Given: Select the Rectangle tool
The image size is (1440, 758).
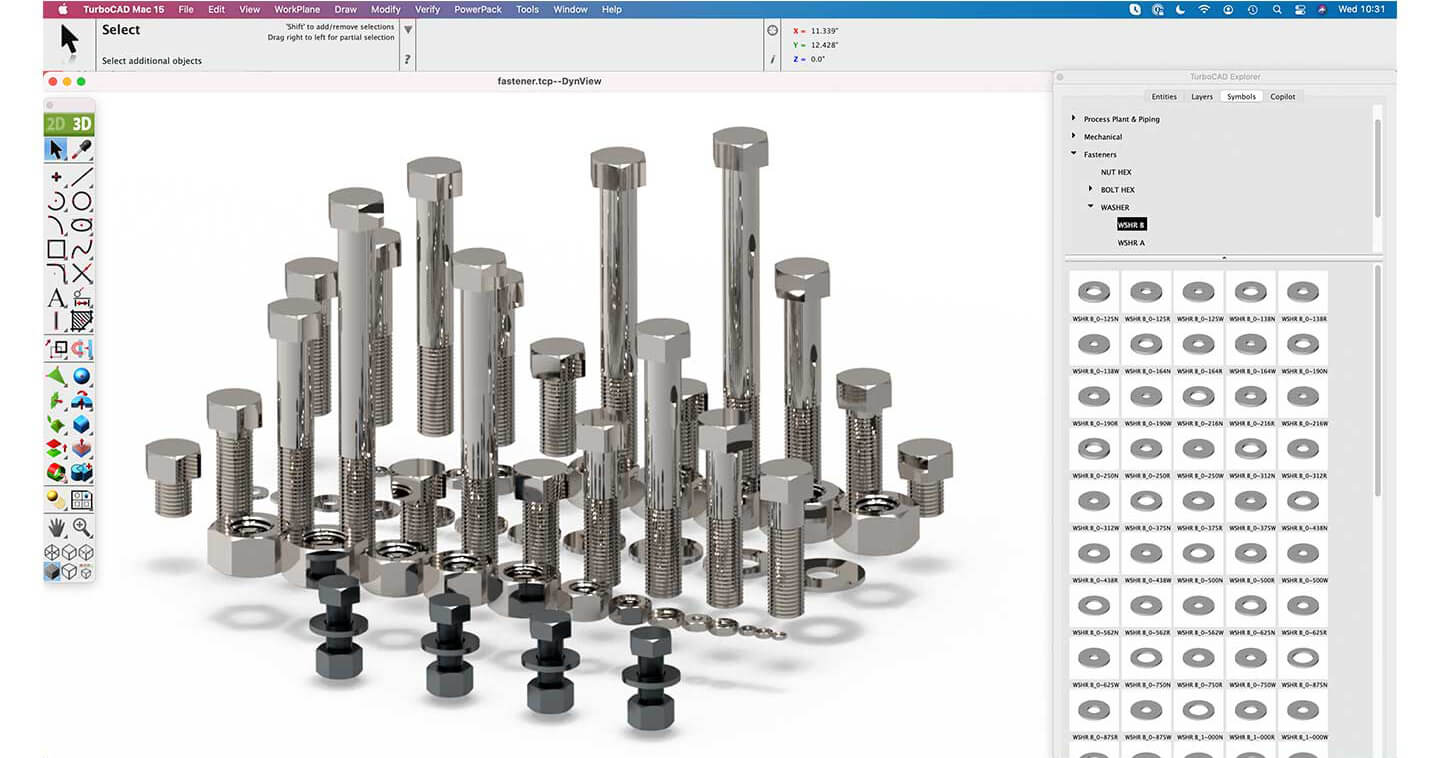Looking at the screenshot, I should click(x=56, y=249).
